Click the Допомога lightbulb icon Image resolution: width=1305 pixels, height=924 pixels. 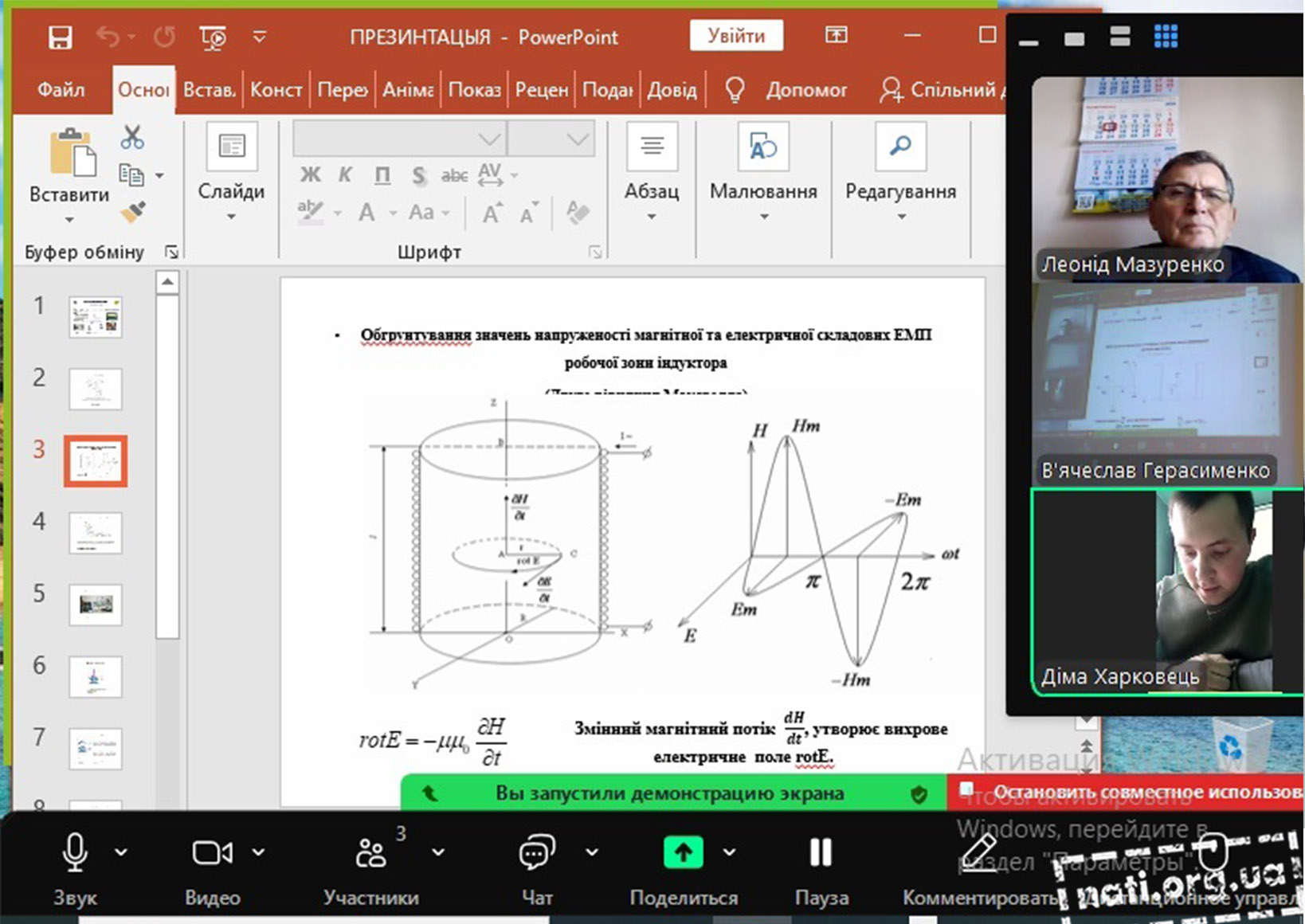pos(735,90)
